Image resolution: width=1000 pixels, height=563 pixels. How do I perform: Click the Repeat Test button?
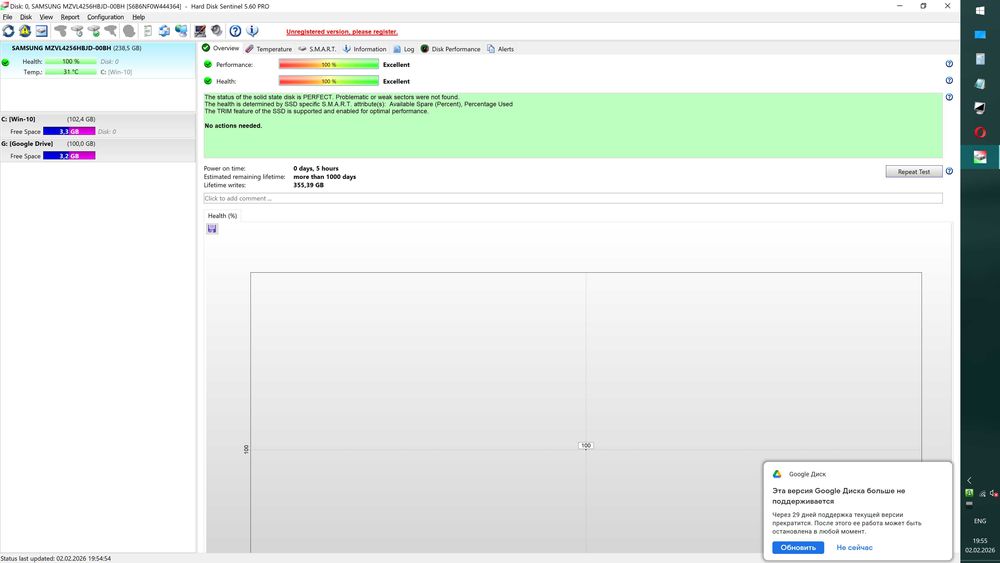click(913, 172)
